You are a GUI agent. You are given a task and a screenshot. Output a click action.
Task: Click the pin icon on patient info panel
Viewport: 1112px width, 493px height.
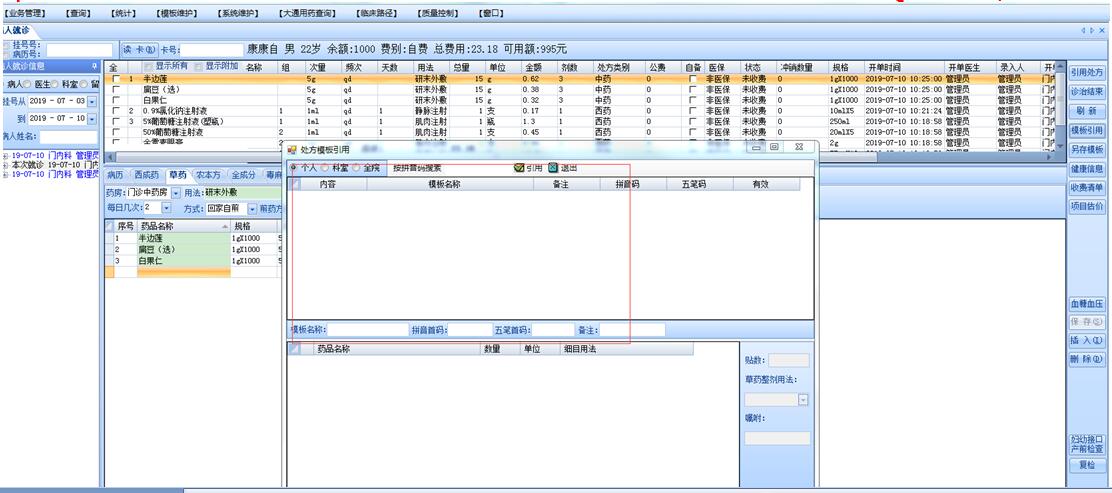click(x=94, y=67)
